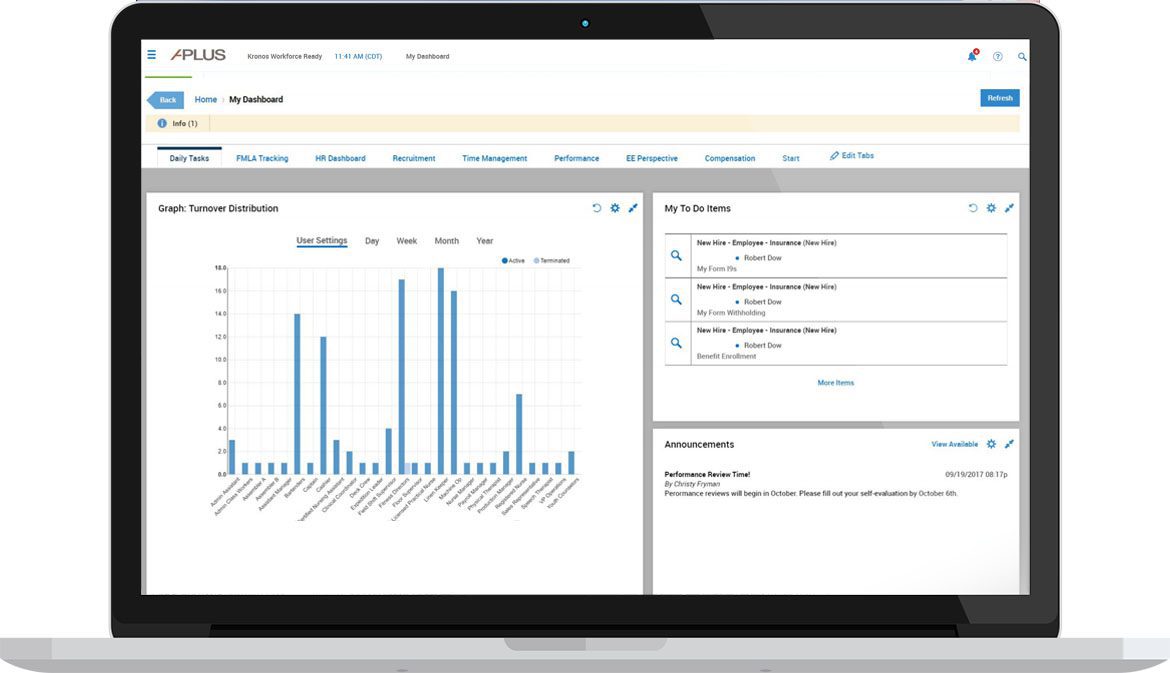
Task: Open Turnover Distribution graph settings gear
Action: [615, 208]
